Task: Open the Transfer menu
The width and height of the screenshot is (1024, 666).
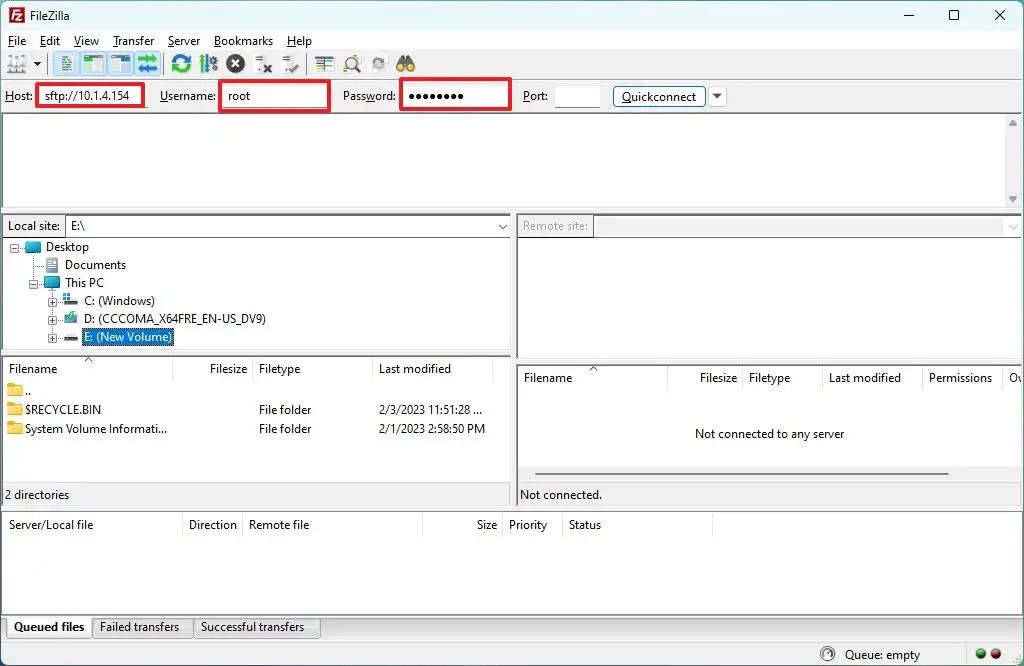Action: point(133,41)
